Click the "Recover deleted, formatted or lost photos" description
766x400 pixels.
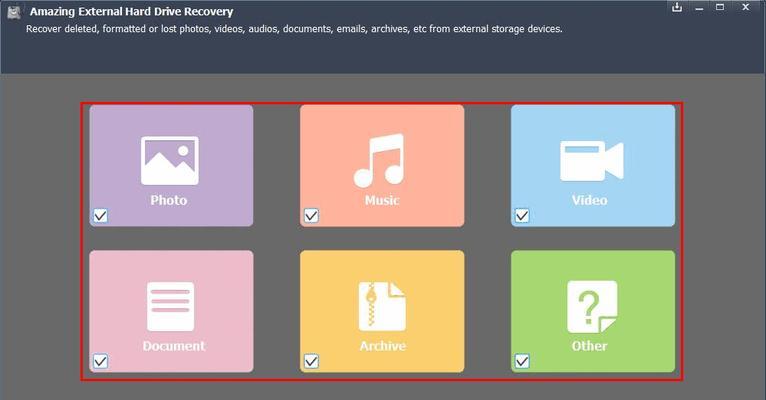pos(294,29)
